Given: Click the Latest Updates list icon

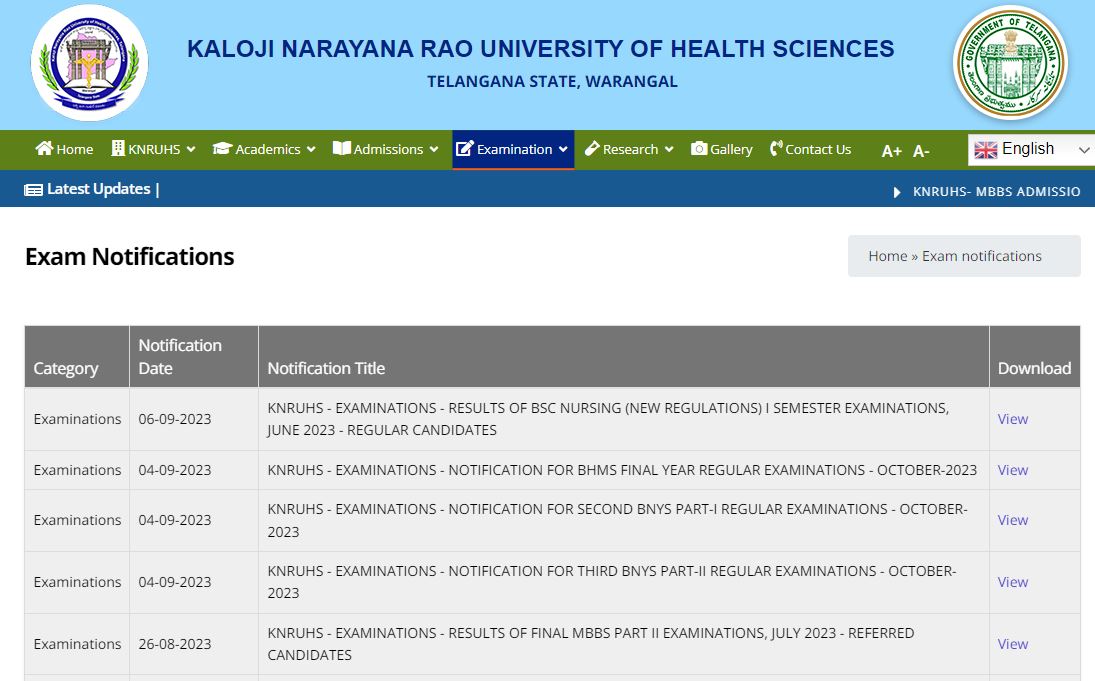Looking at the screenshot, I should point(34,188).
